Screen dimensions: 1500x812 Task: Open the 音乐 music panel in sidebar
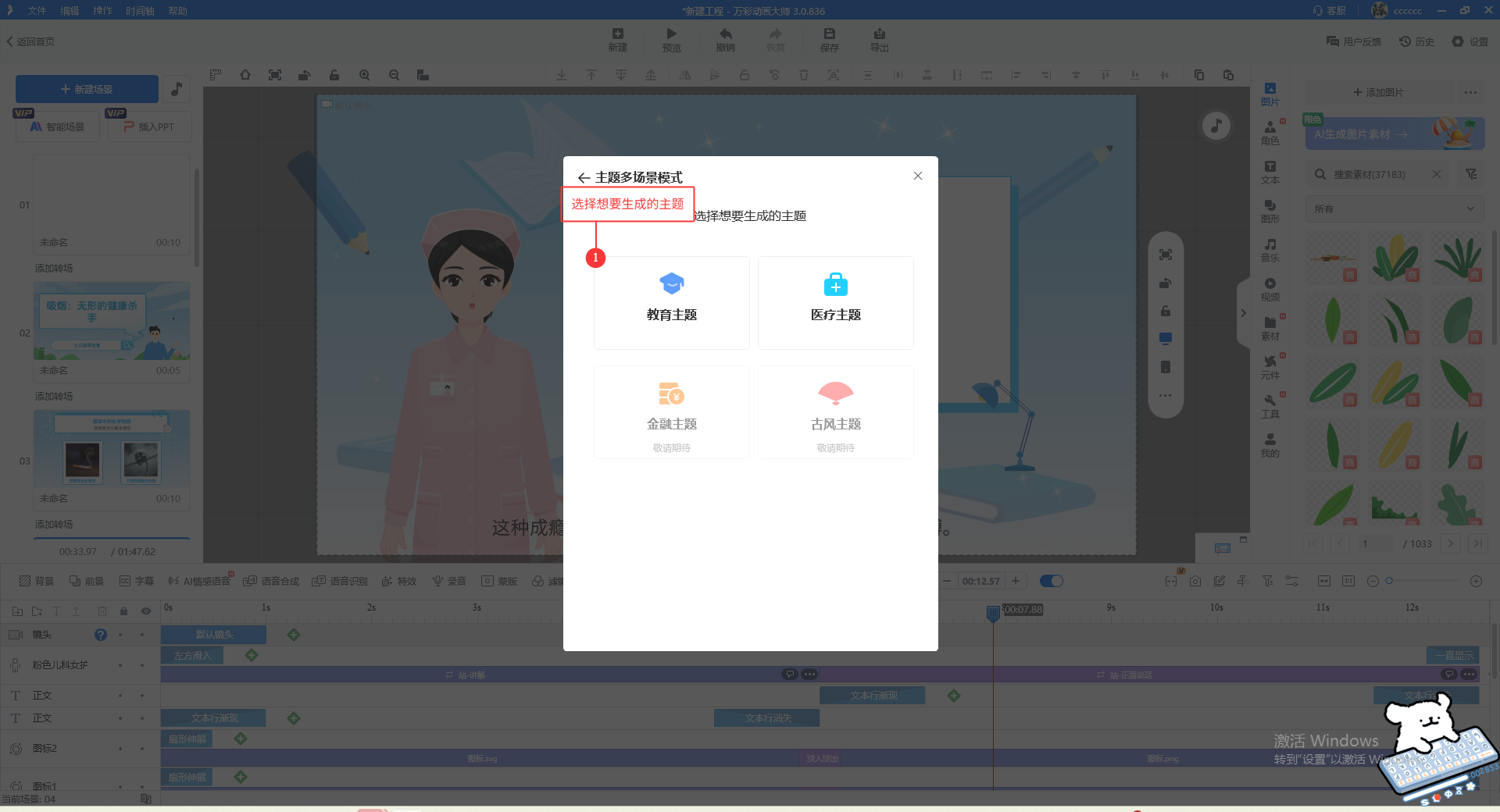pyautogui.click(x=1270, y=250)
